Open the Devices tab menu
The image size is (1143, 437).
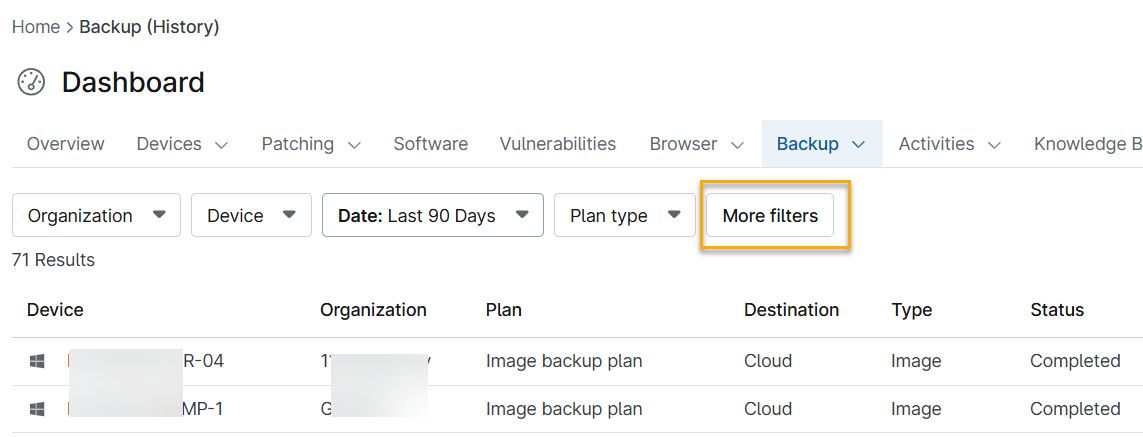click(182, 144)
